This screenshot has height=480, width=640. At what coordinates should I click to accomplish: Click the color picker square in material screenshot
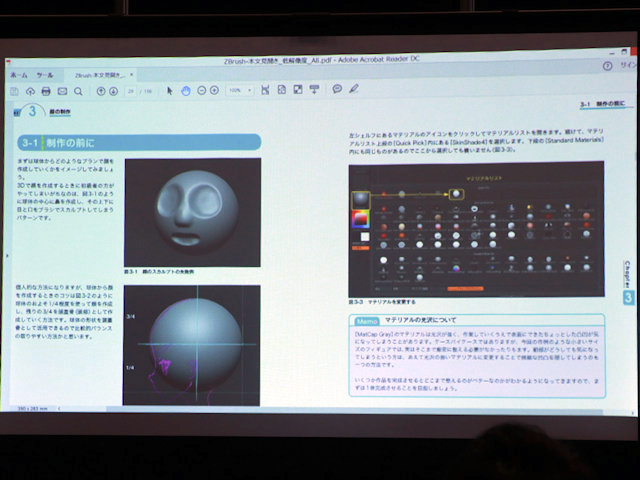[x=360, y=219]
